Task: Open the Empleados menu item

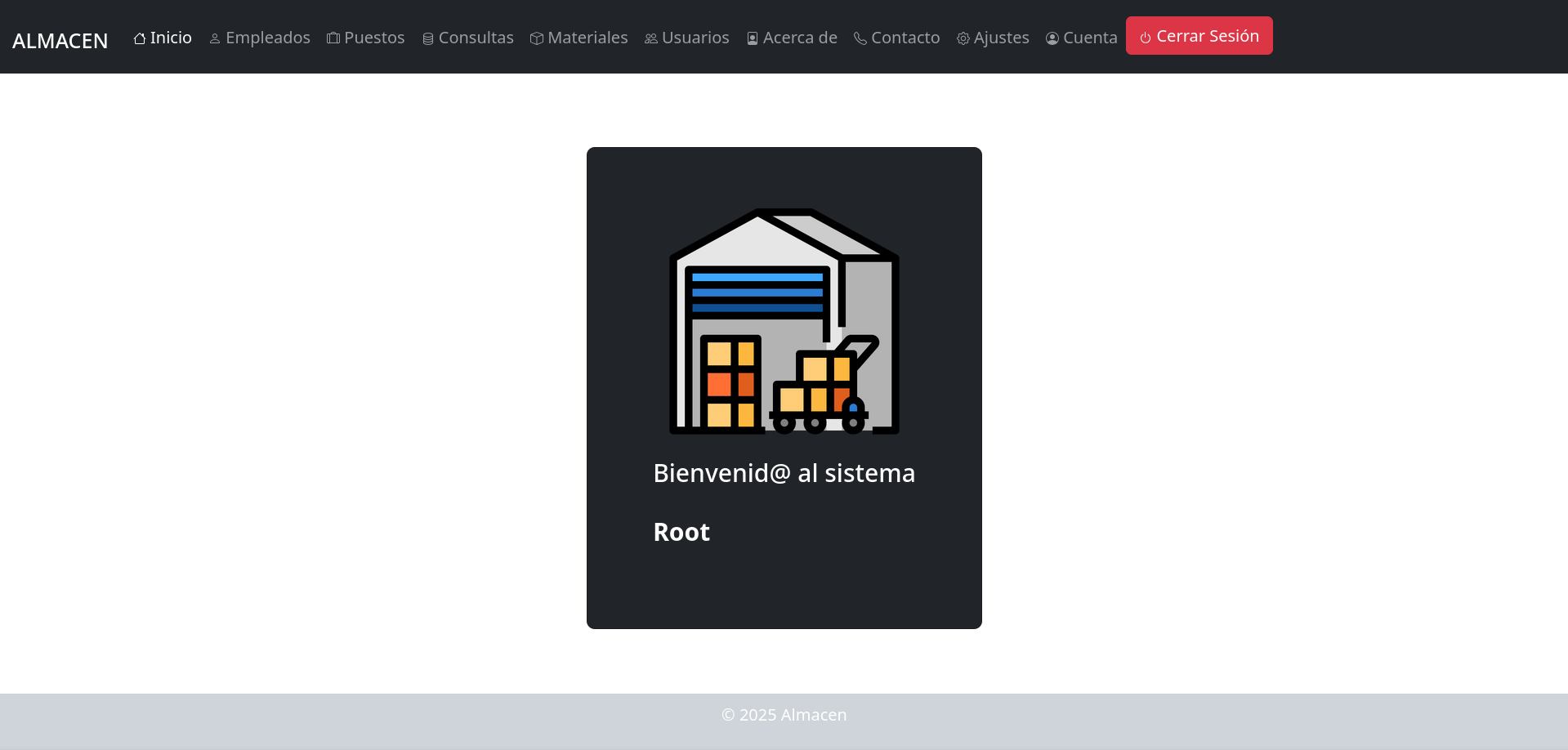Action: pos(267,38)
